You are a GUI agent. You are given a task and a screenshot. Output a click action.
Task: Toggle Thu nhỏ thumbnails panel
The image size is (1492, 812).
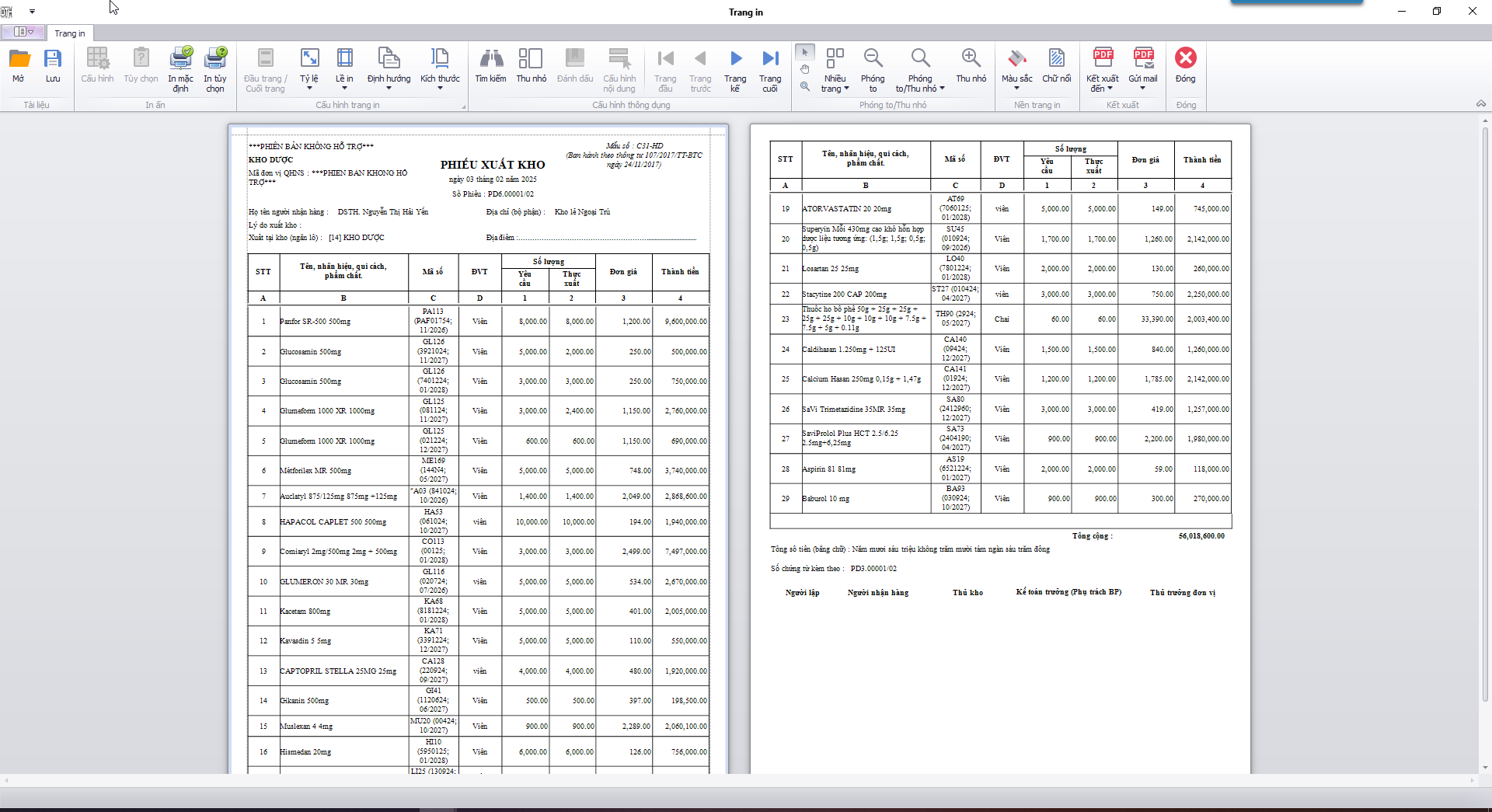click(532, 65)
